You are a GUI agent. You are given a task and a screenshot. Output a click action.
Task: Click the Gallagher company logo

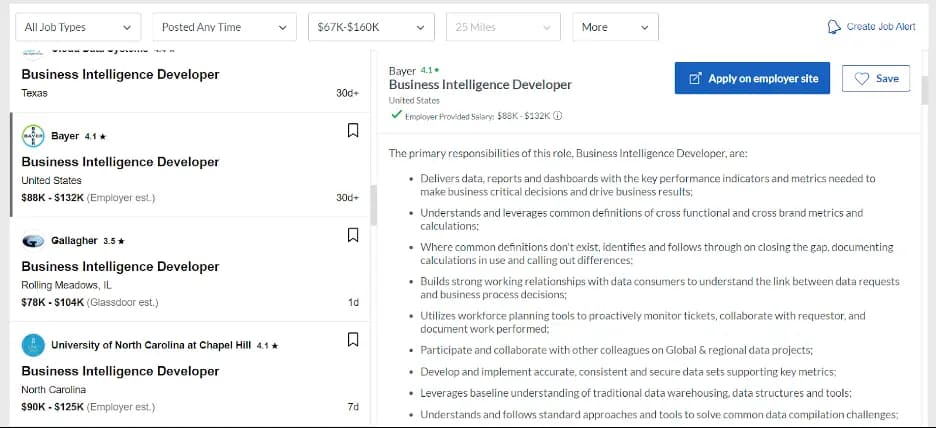(x=33, y=241)
